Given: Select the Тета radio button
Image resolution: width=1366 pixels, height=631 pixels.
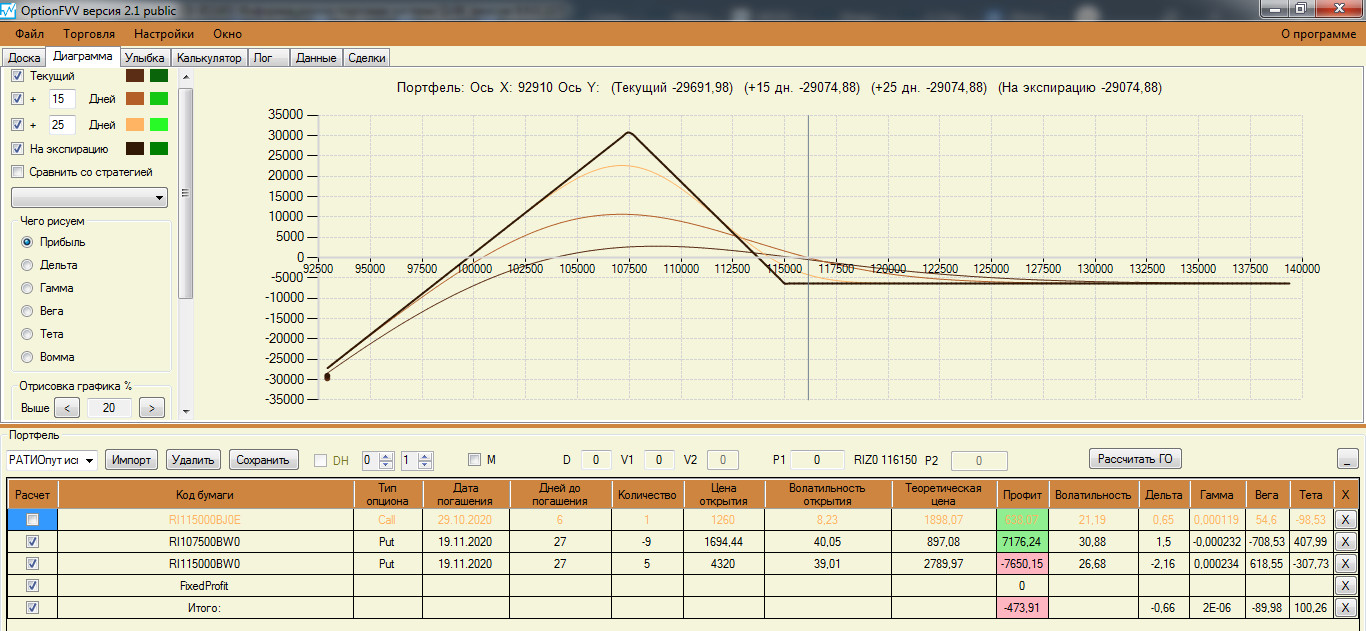Looking at the screenshot, I should point(27,334).
